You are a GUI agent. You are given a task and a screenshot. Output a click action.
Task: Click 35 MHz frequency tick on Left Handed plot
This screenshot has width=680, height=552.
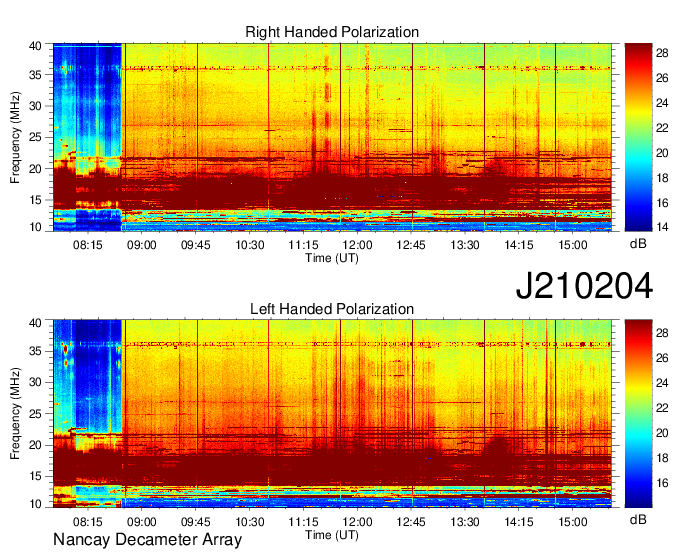click(35, 351)
